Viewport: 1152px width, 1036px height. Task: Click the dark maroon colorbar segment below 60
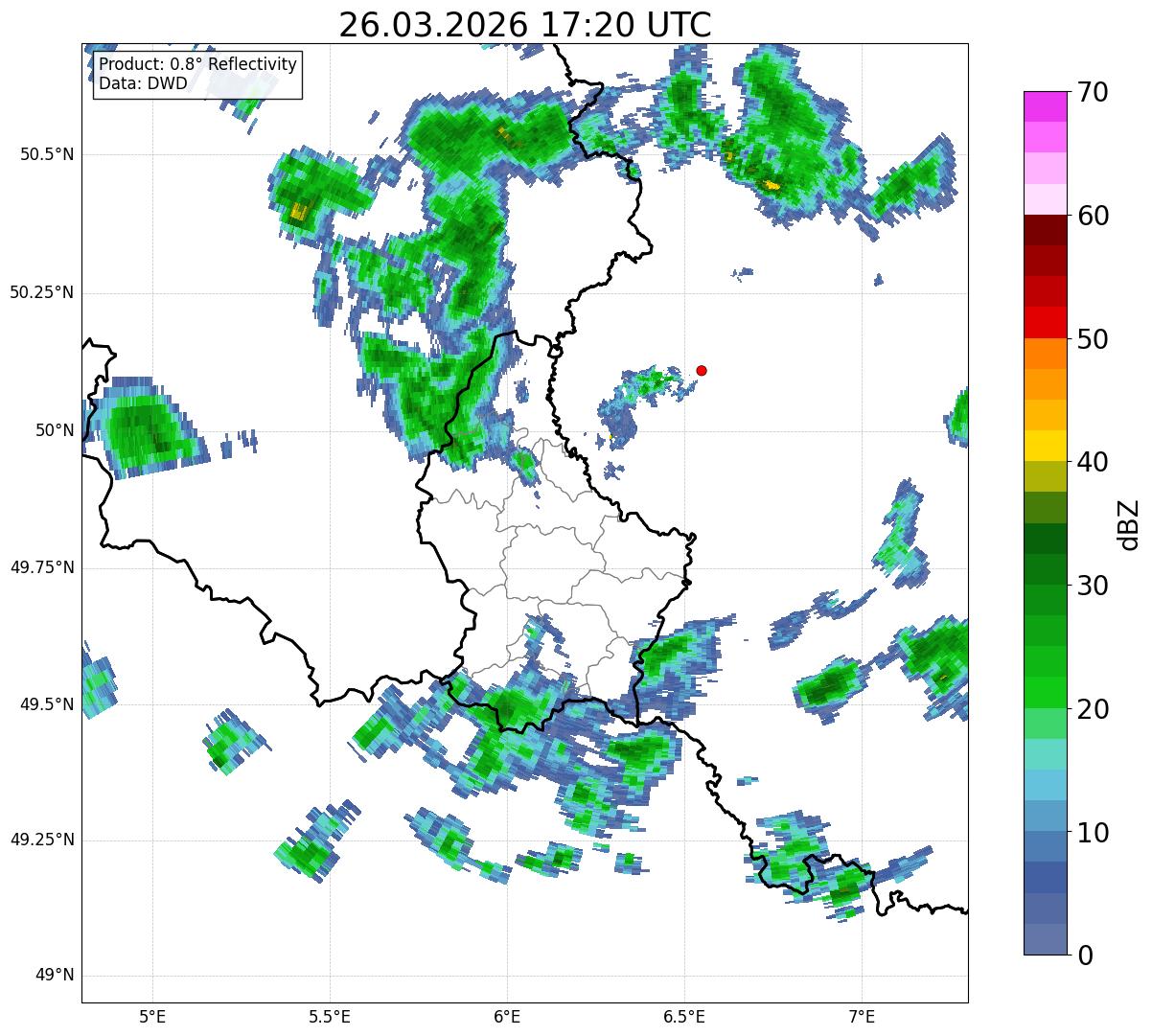click(1046, 230)
